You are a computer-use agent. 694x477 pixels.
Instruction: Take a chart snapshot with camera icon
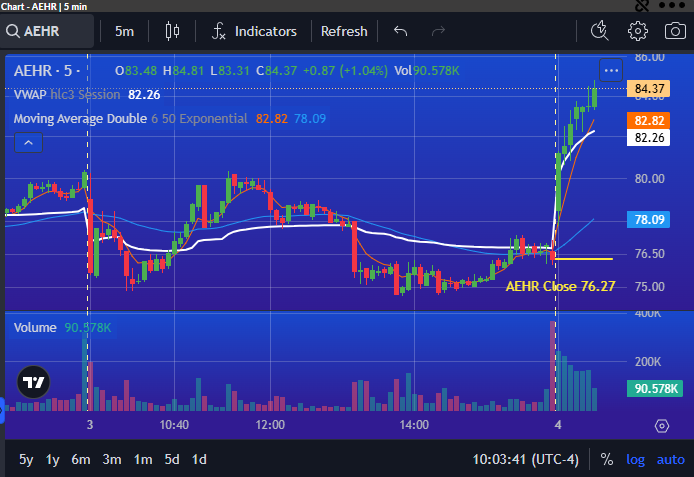675,31
